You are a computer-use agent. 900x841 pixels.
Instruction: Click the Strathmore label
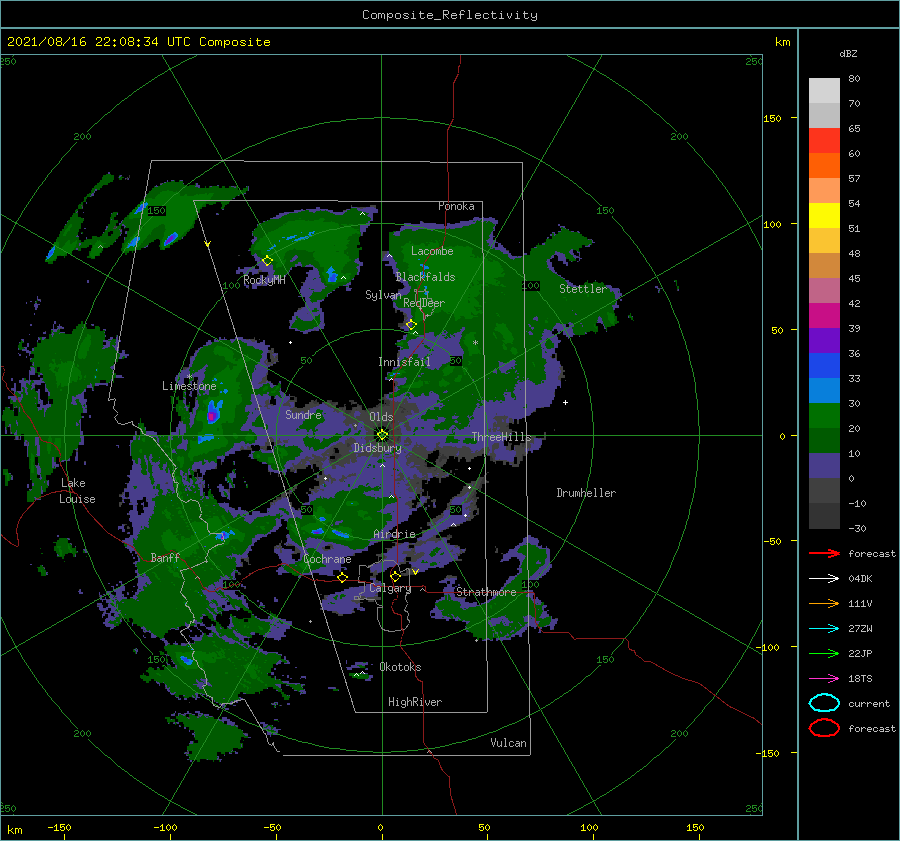pos(486,592)
